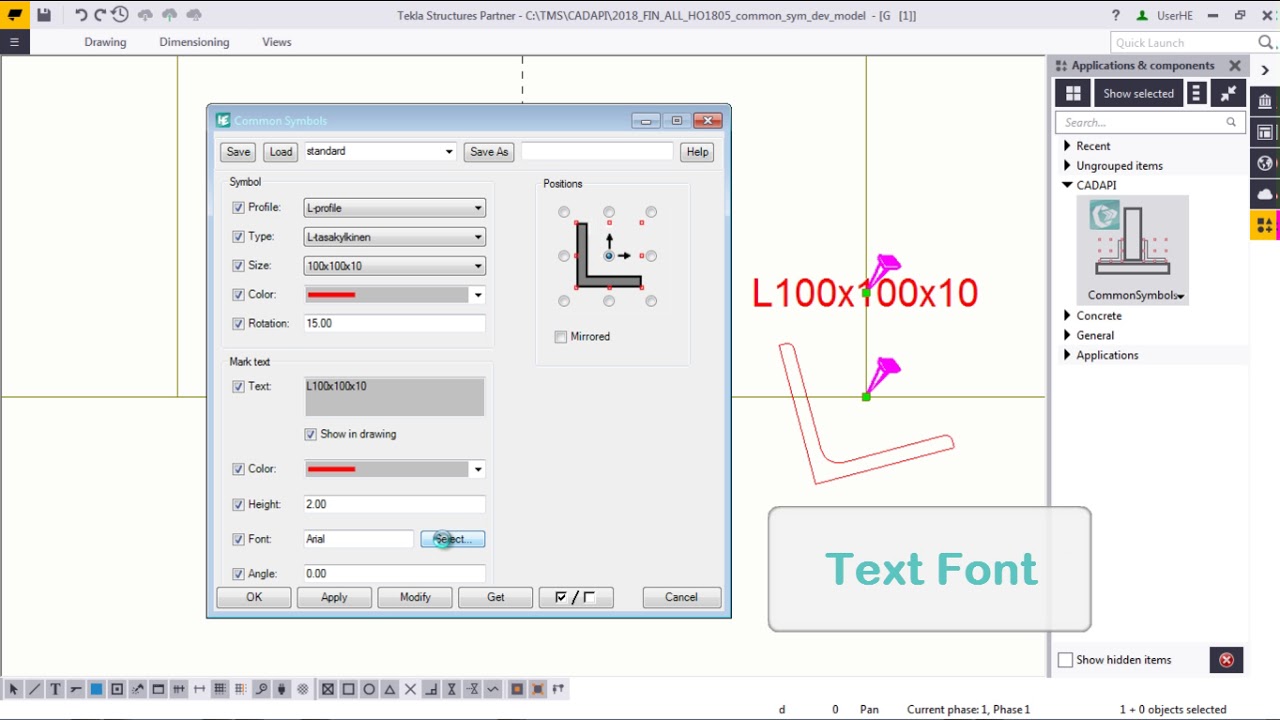1280x720 pixels.
Task: Click the blue filled square tool icon
Action: (x=96, y=689)
